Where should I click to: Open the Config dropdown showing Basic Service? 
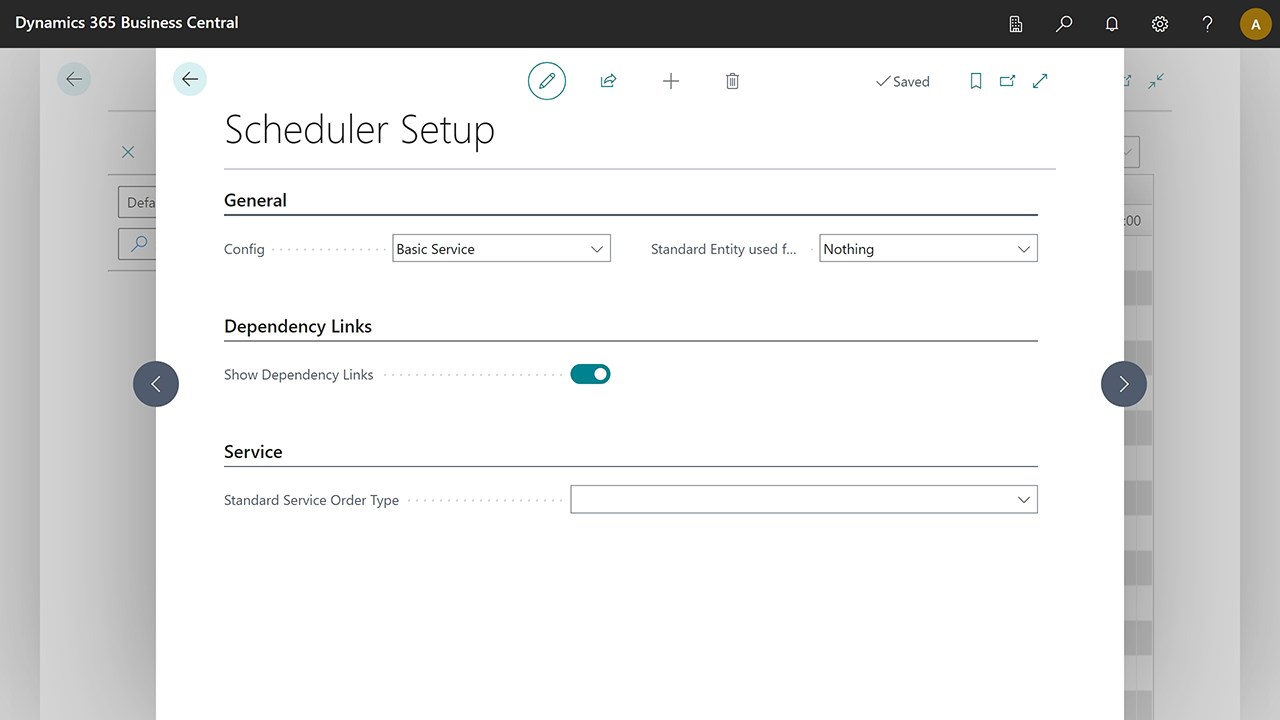pyautogui.click(x=596, y=248)
